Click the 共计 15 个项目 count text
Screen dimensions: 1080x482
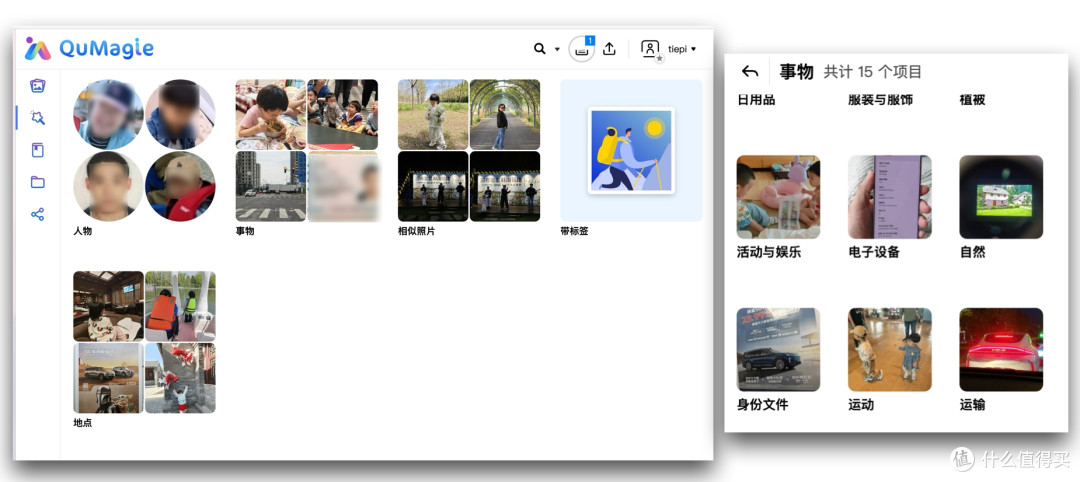pos(873,72)
